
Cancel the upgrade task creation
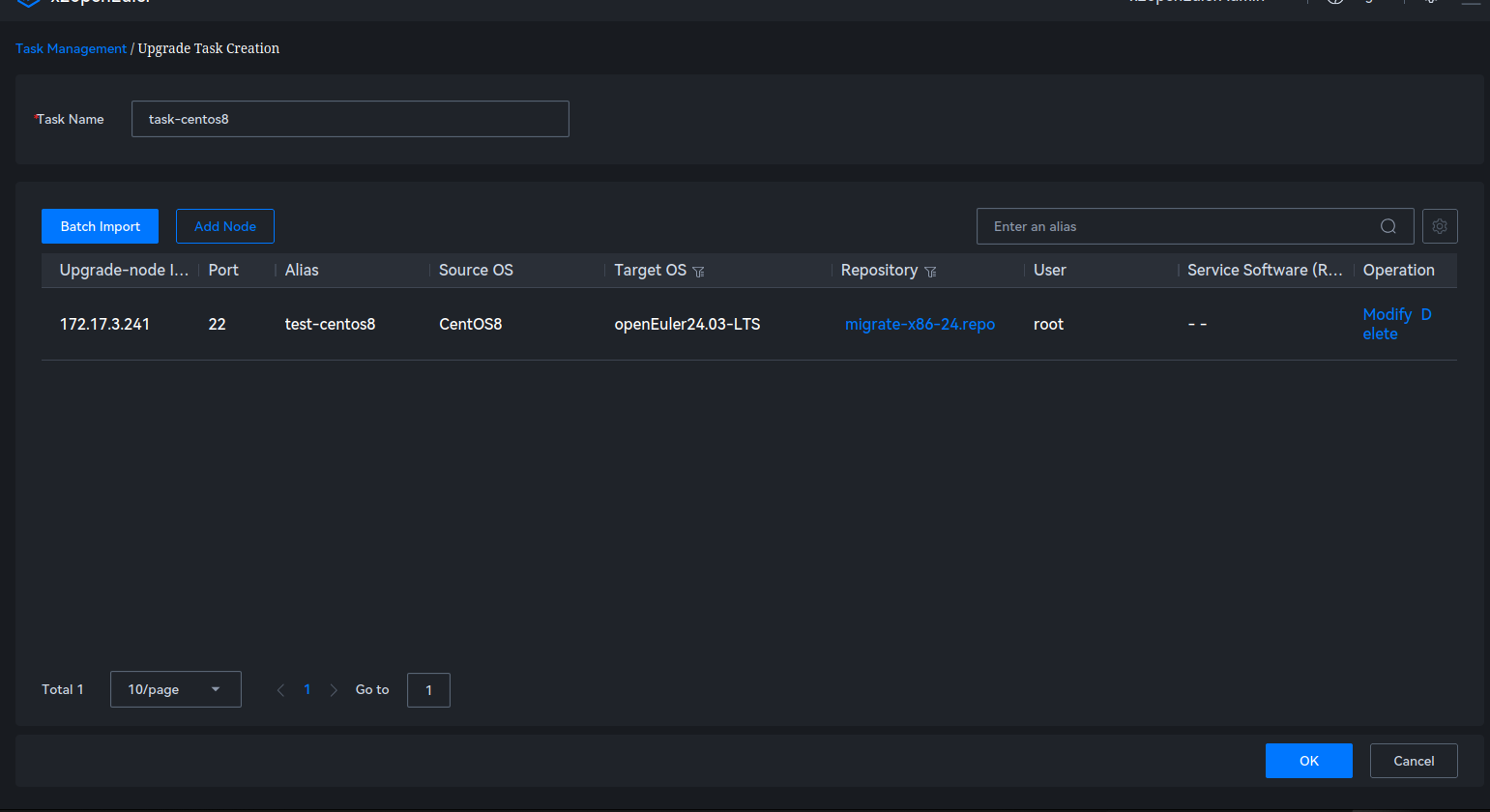pos(1413,761)
